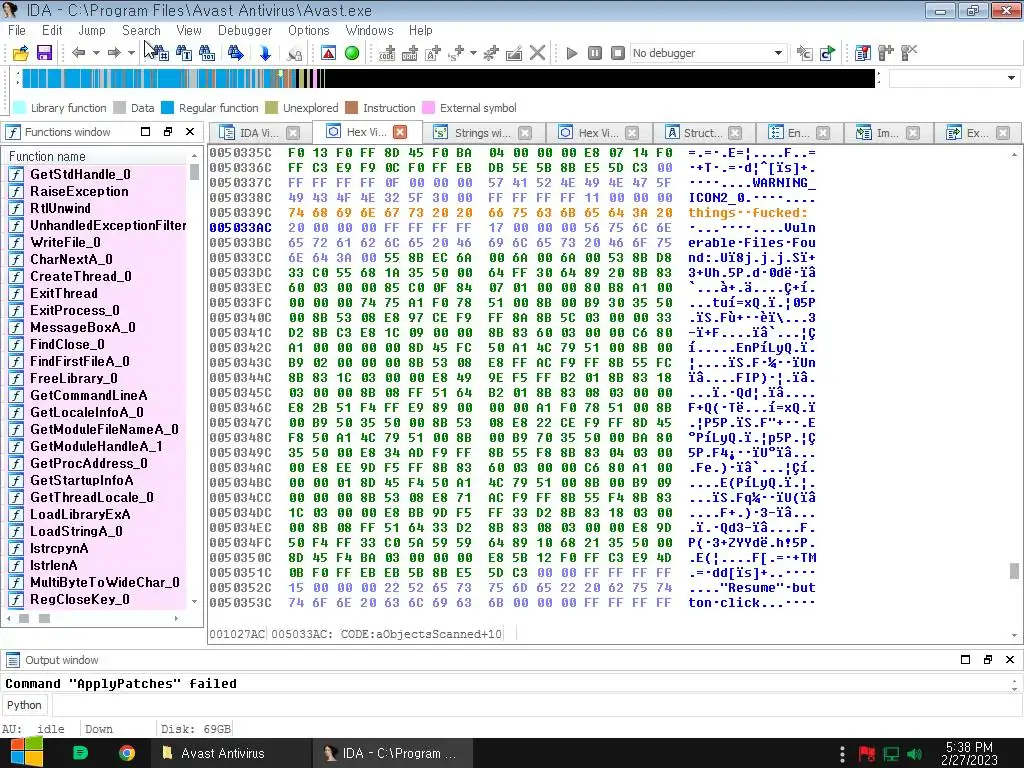1024x768 pixels.
Task: Click the asterisk array icon
Action: 490,53
